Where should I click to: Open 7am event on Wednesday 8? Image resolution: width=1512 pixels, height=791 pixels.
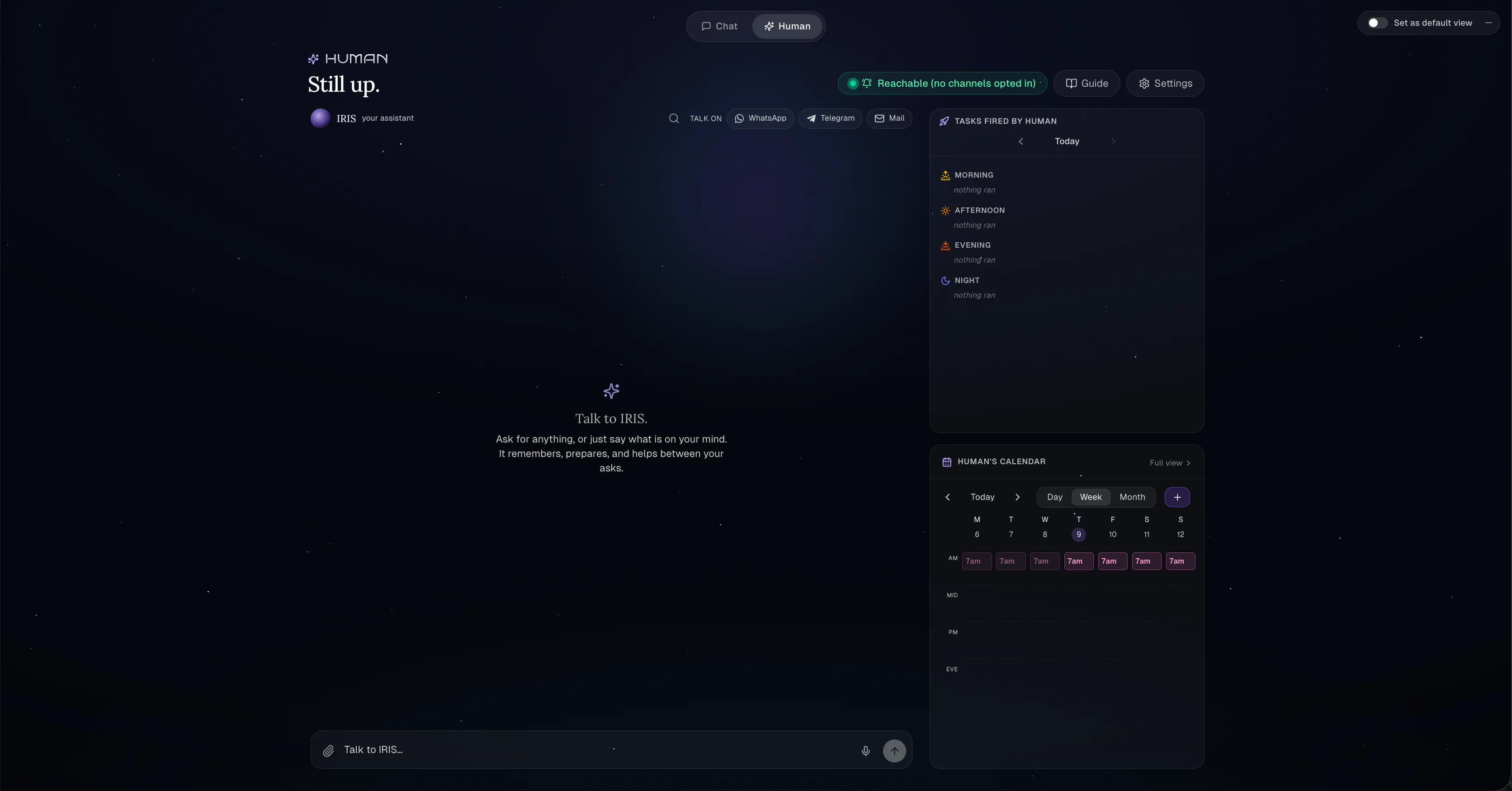pos(1045,561)
